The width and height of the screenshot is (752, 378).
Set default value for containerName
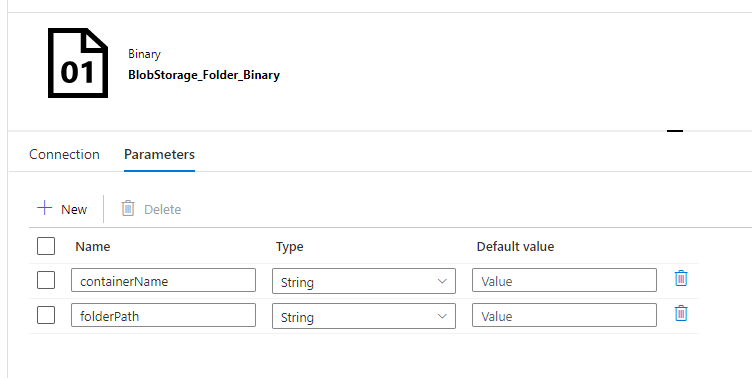pos(564,280)
